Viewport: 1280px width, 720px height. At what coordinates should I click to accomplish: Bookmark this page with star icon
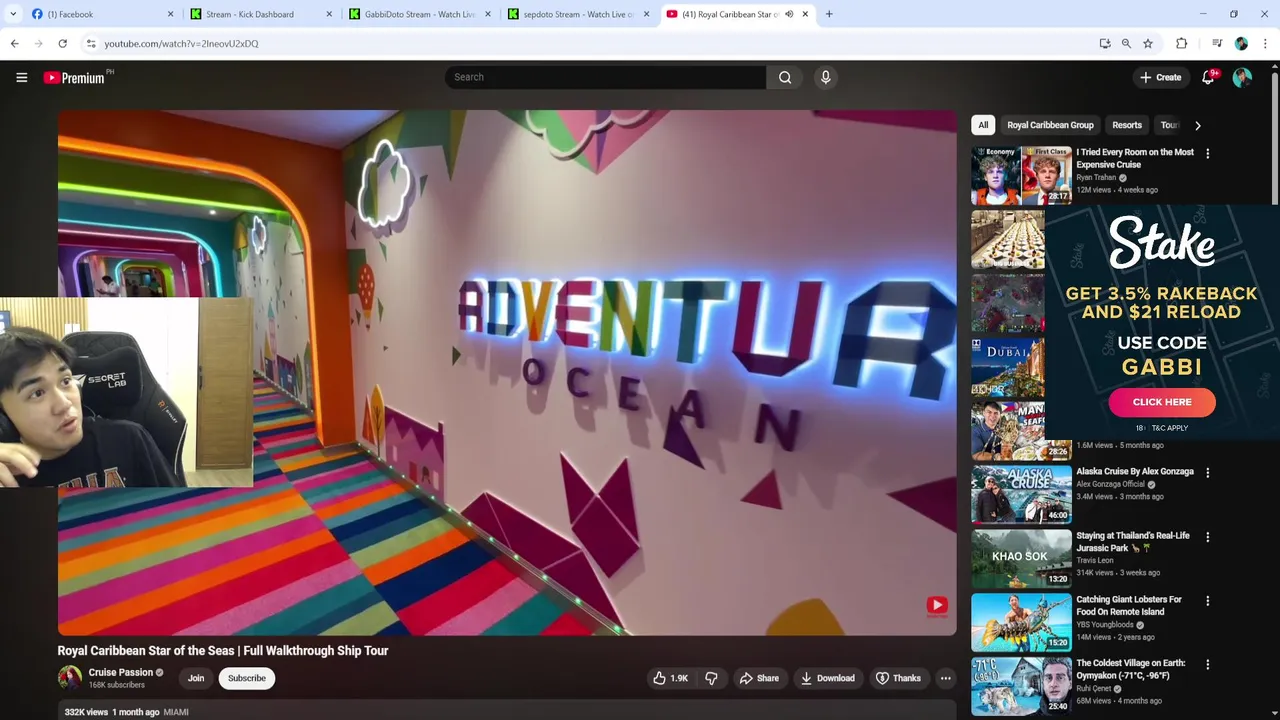coord(1148,43)
